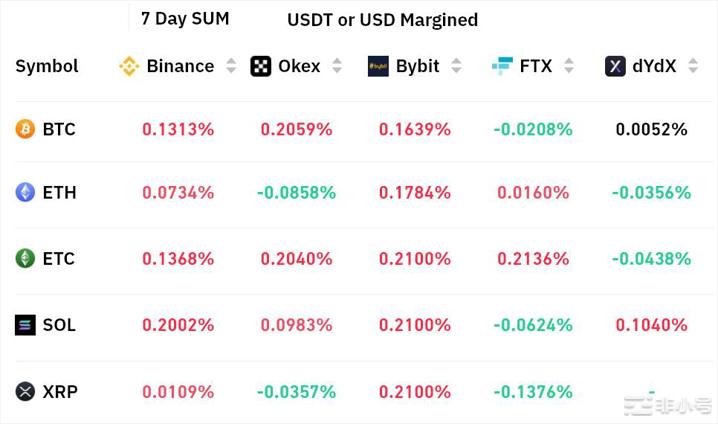Open the SOL symbol row link
This screenshot has height=424, width=718.
pyautogui.click(x=59, y=325)
